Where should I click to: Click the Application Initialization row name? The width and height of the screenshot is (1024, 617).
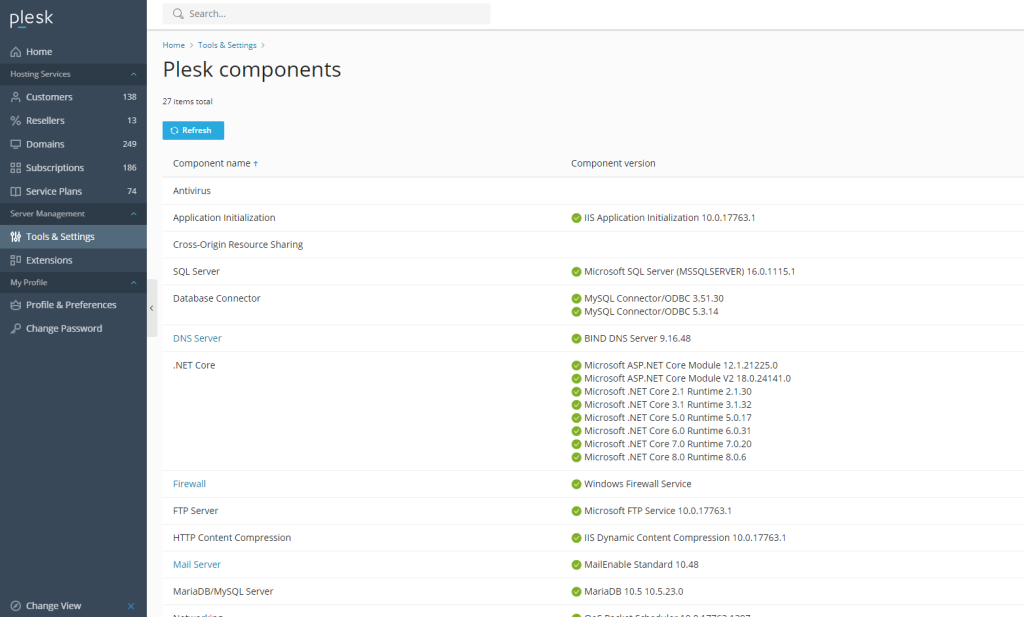pos(224,218)
